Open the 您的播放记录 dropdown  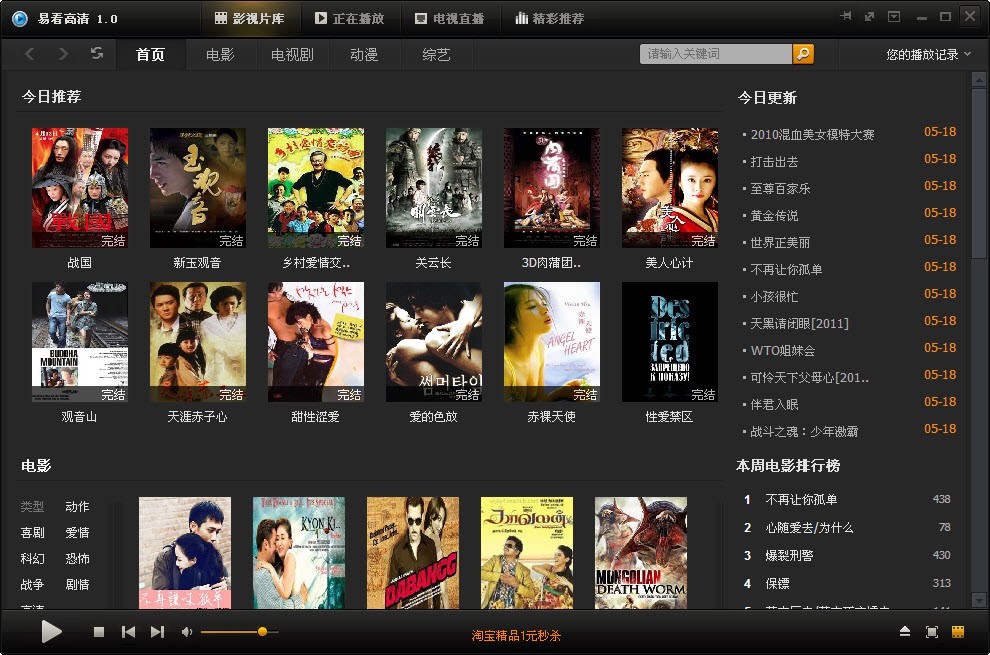(928, 54)
